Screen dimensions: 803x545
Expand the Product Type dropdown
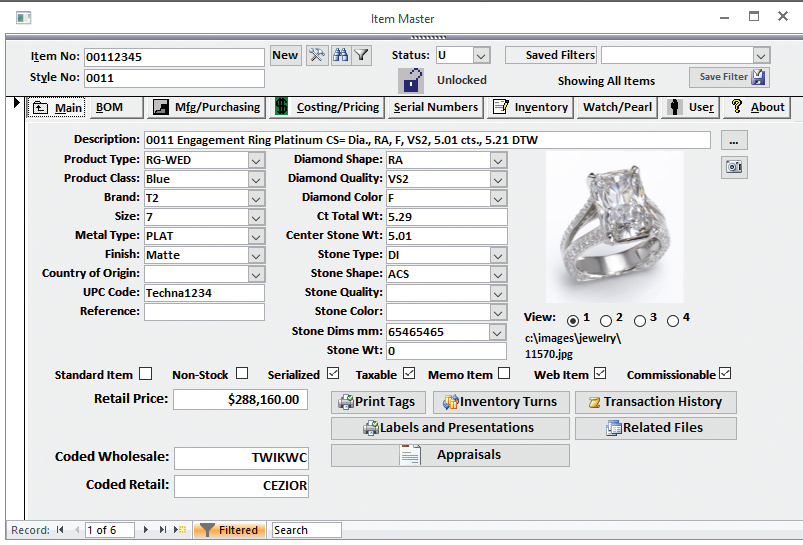[255, 160]
